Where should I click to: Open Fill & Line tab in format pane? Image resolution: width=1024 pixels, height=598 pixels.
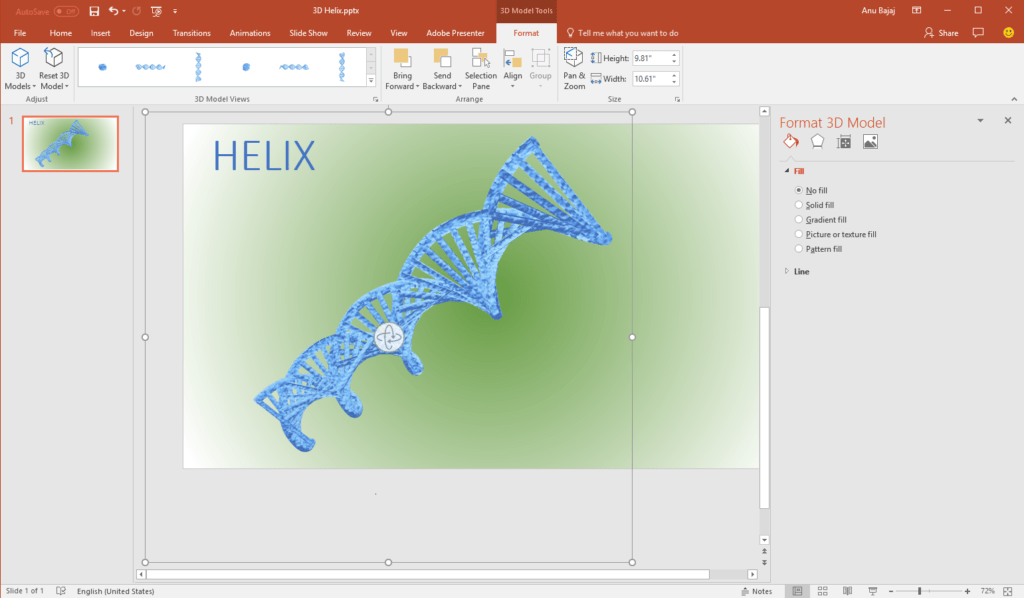click(x=791, y=142)
